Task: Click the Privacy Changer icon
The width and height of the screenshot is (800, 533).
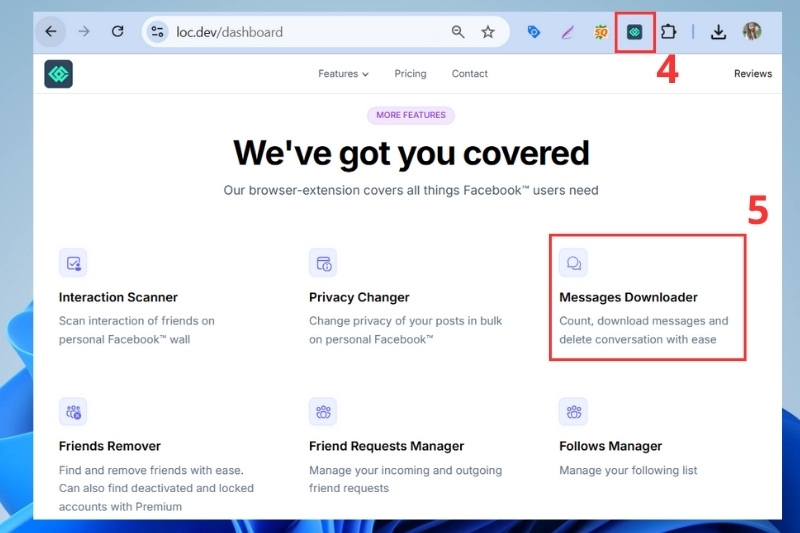Action: [x=323, y=263]
